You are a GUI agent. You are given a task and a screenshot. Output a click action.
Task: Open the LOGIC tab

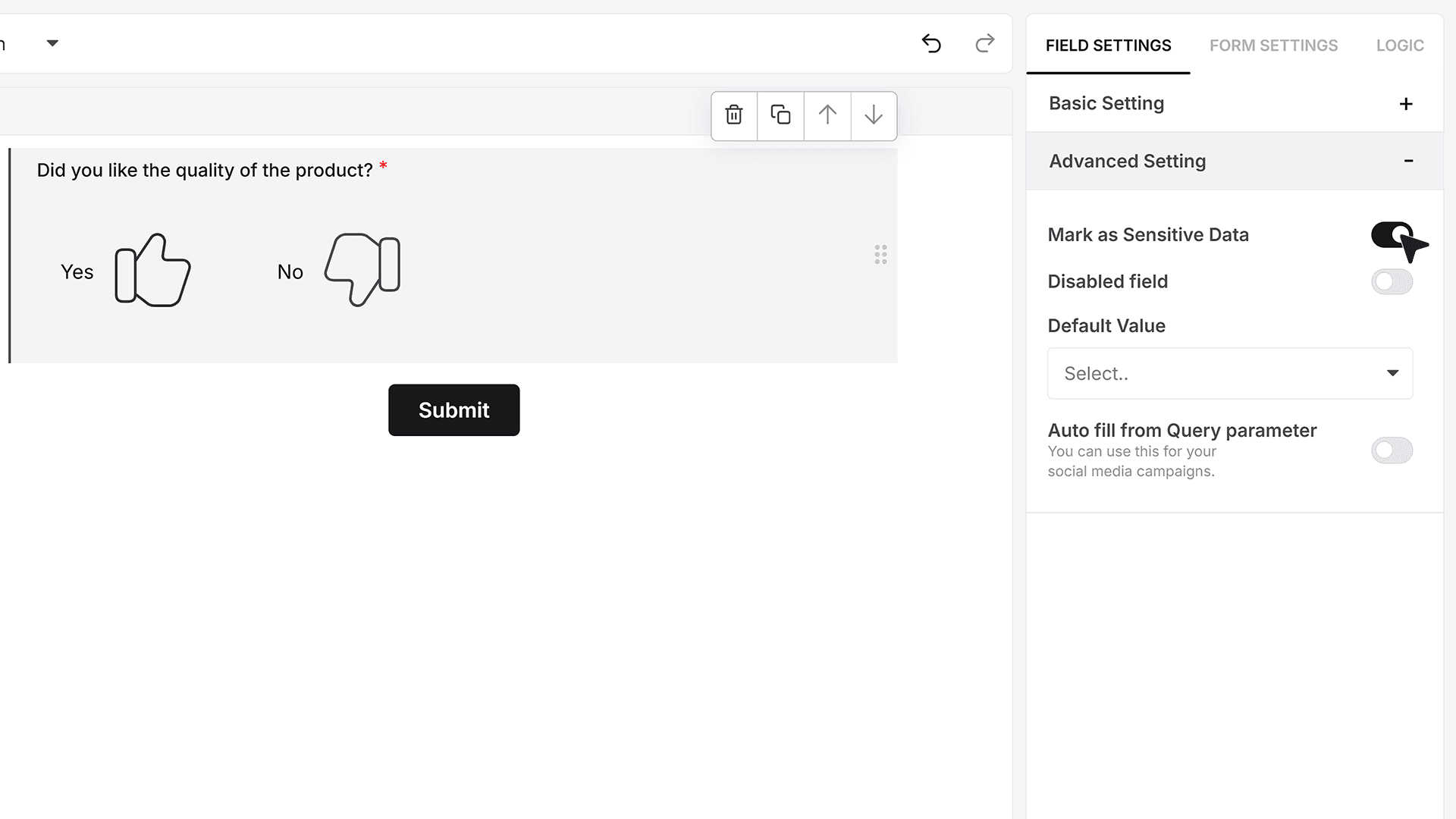(x=1400, y=45)
